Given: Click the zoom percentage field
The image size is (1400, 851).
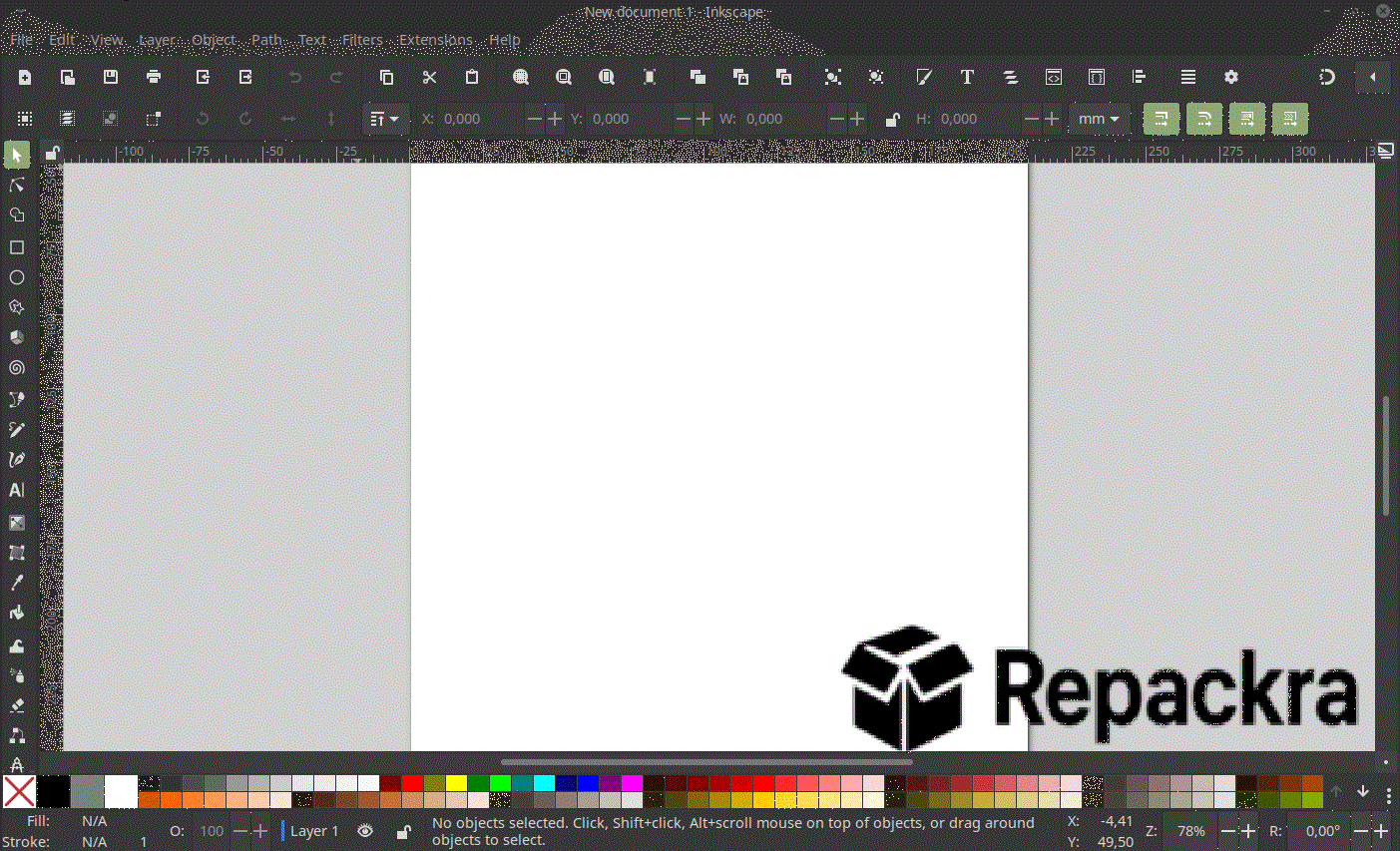Looking at the screenshot, I should click(1191, 831).
